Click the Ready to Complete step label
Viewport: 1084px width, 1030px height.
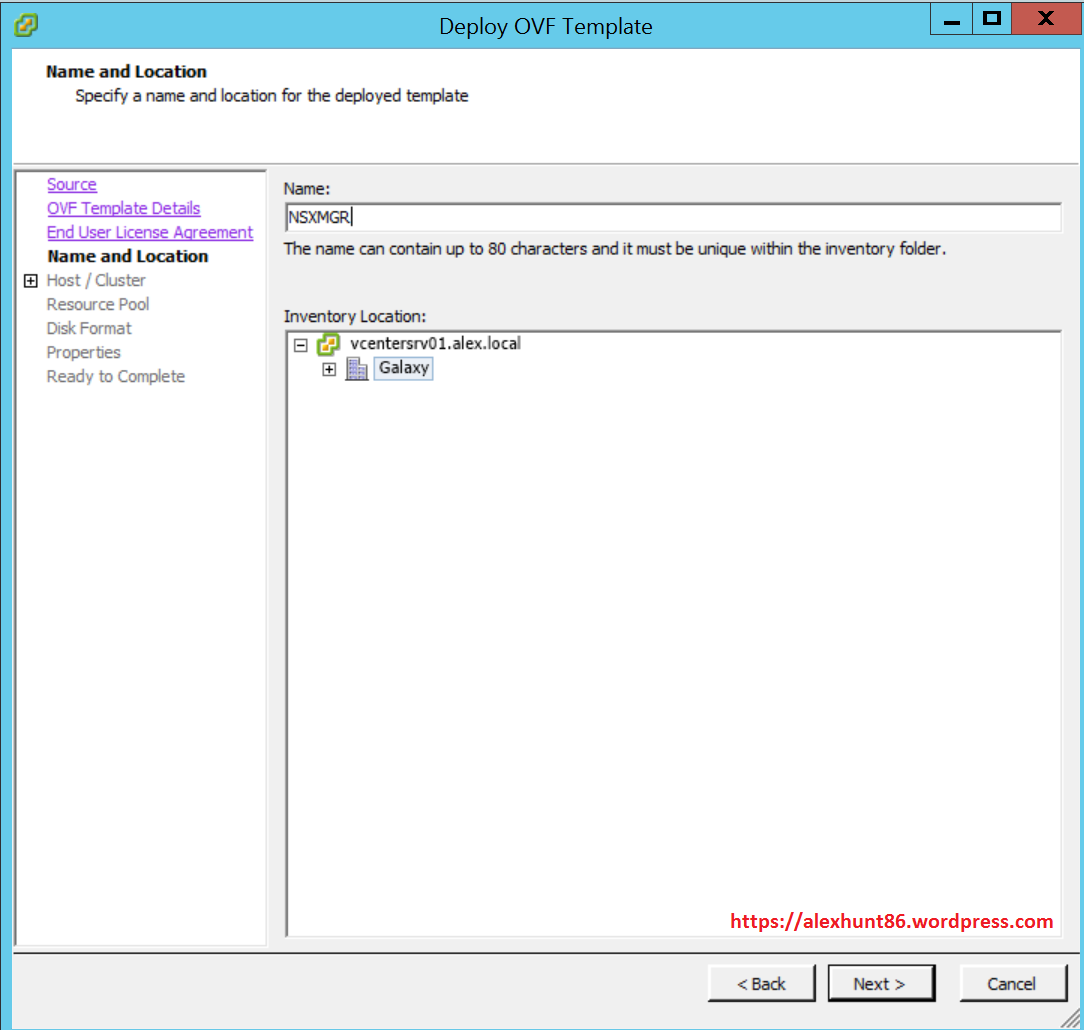click(x=115, y=377)
